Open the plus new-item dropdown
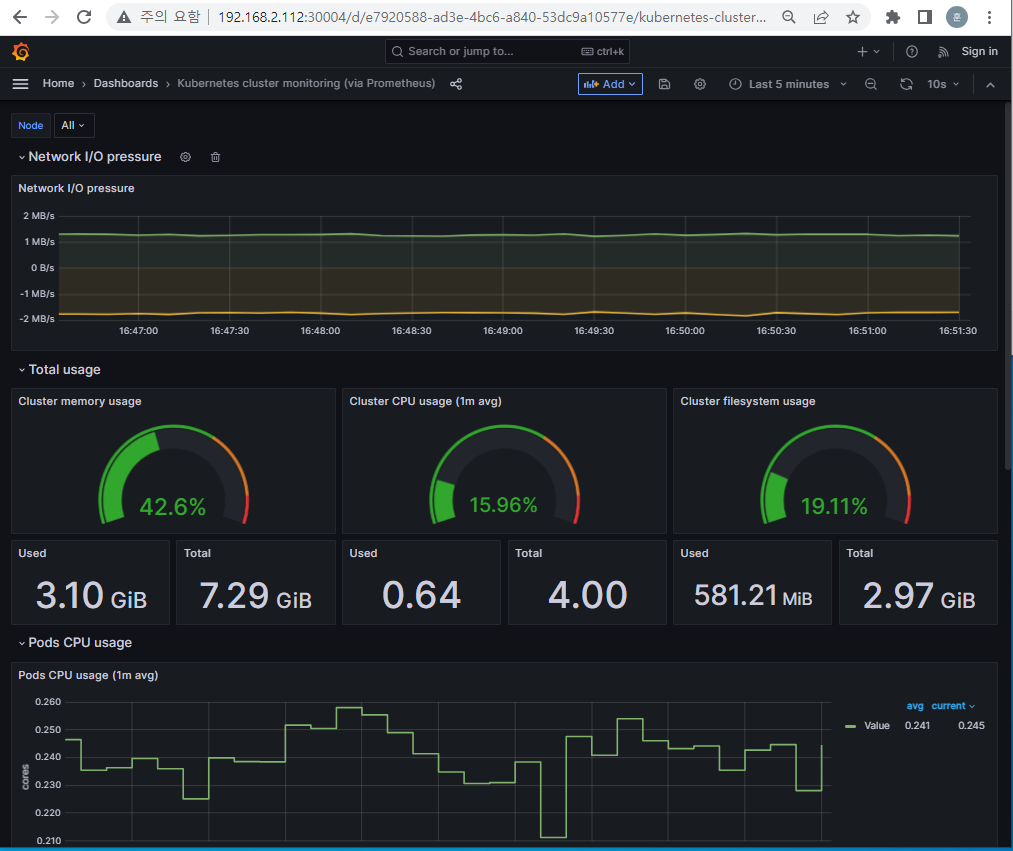 pos(868,52)
